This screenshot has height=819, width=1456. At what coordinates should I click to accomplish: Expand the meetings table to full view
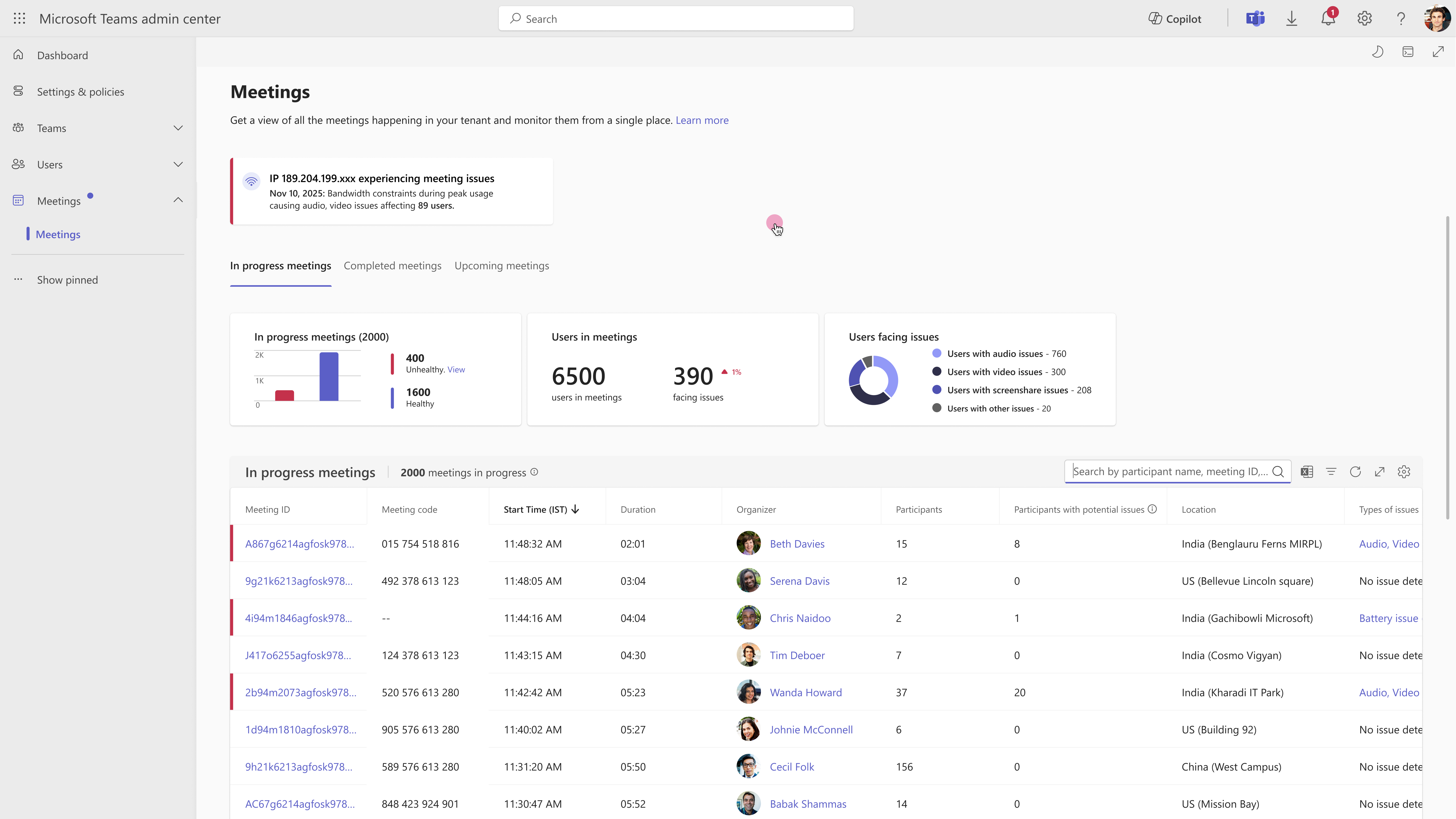[1380, 472]
